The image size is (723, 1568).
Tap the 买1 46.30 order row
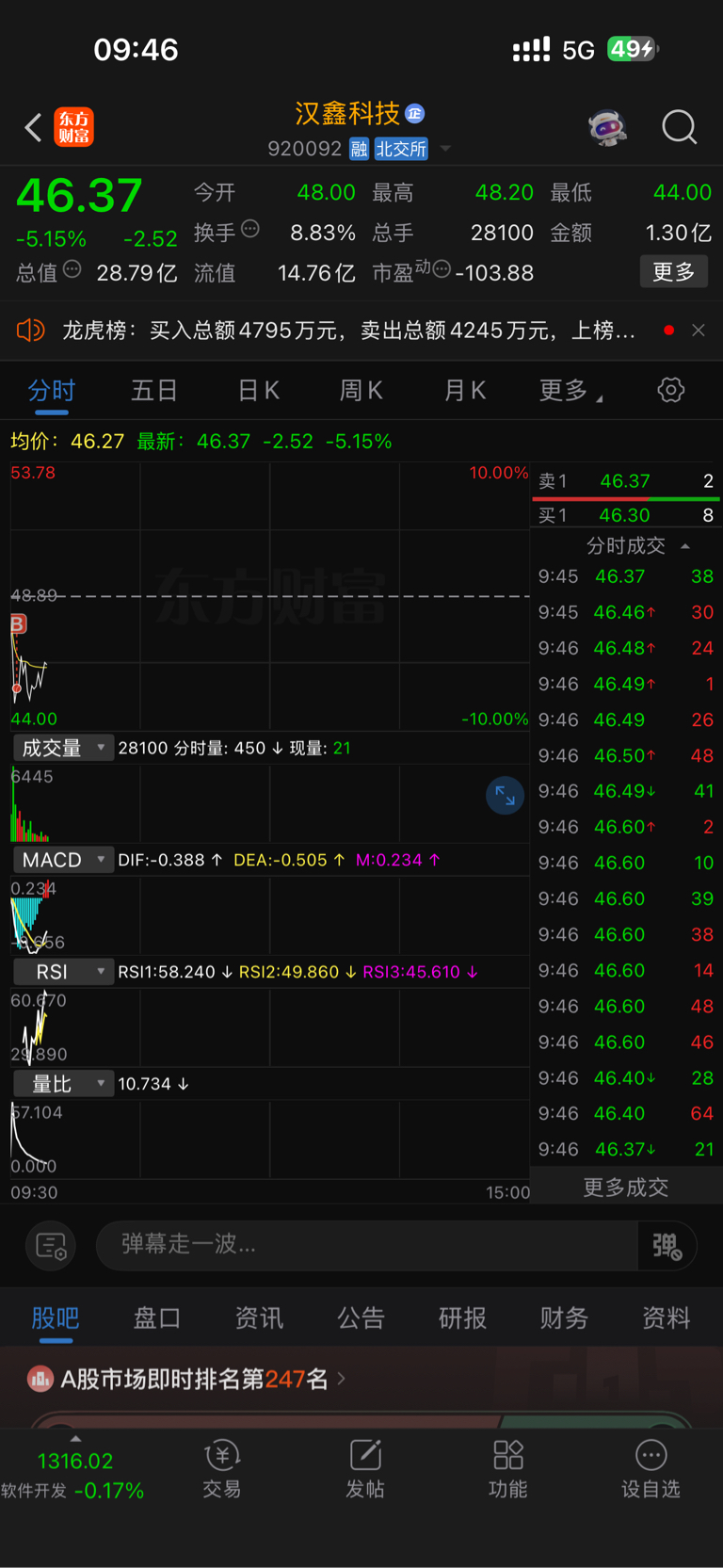pyautogui.click(x=626, y=515)
